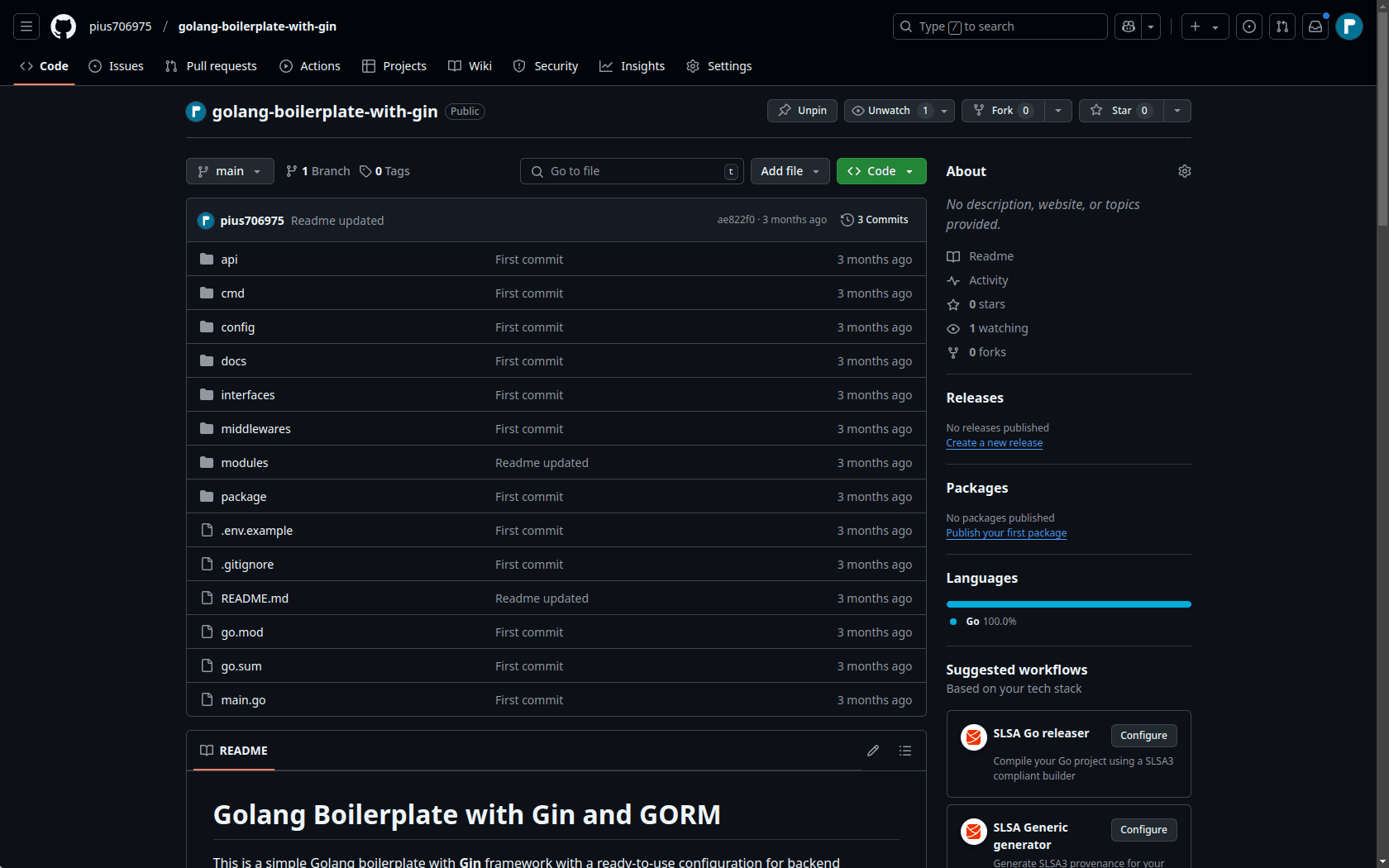Open the pius706975 owner breadcrumb link
This screenshot has height=868, width=1389.
click(x=121, y=26)
